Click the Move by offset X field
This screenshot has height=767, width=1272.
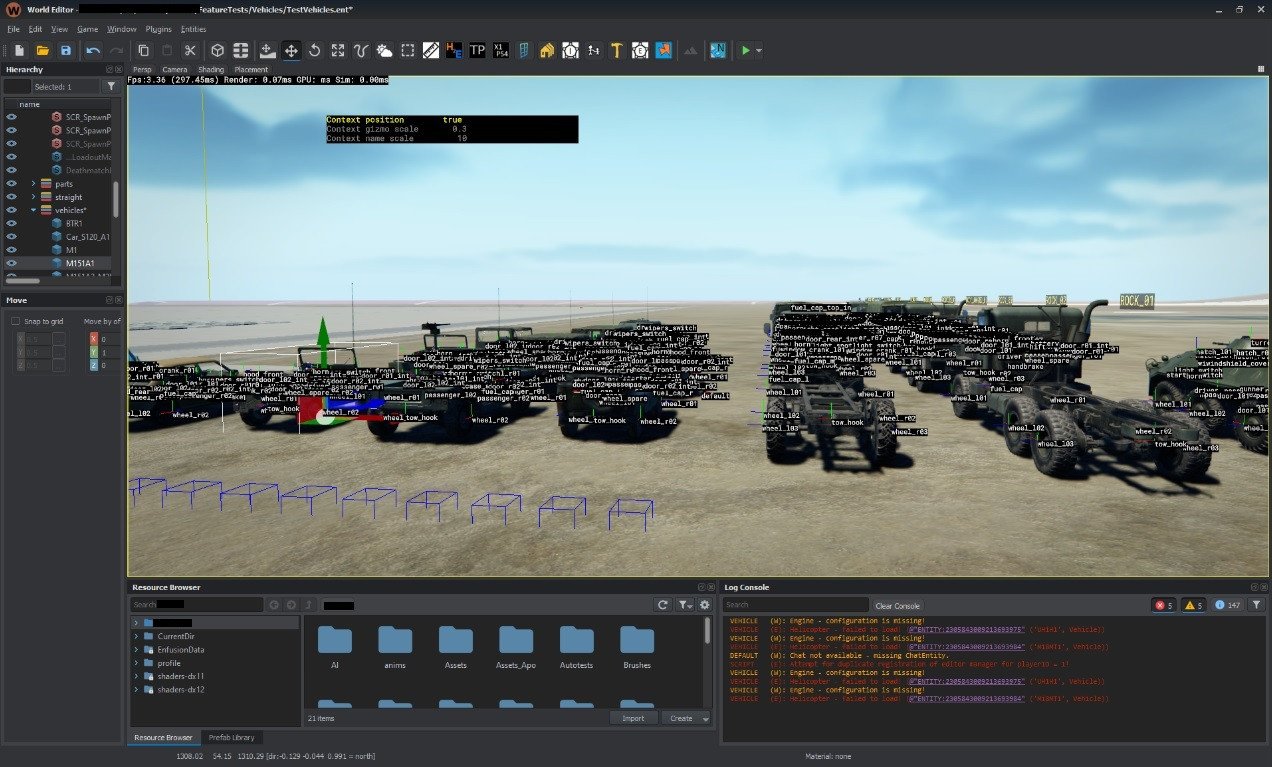pyautogui.click(x=111, y=339)
